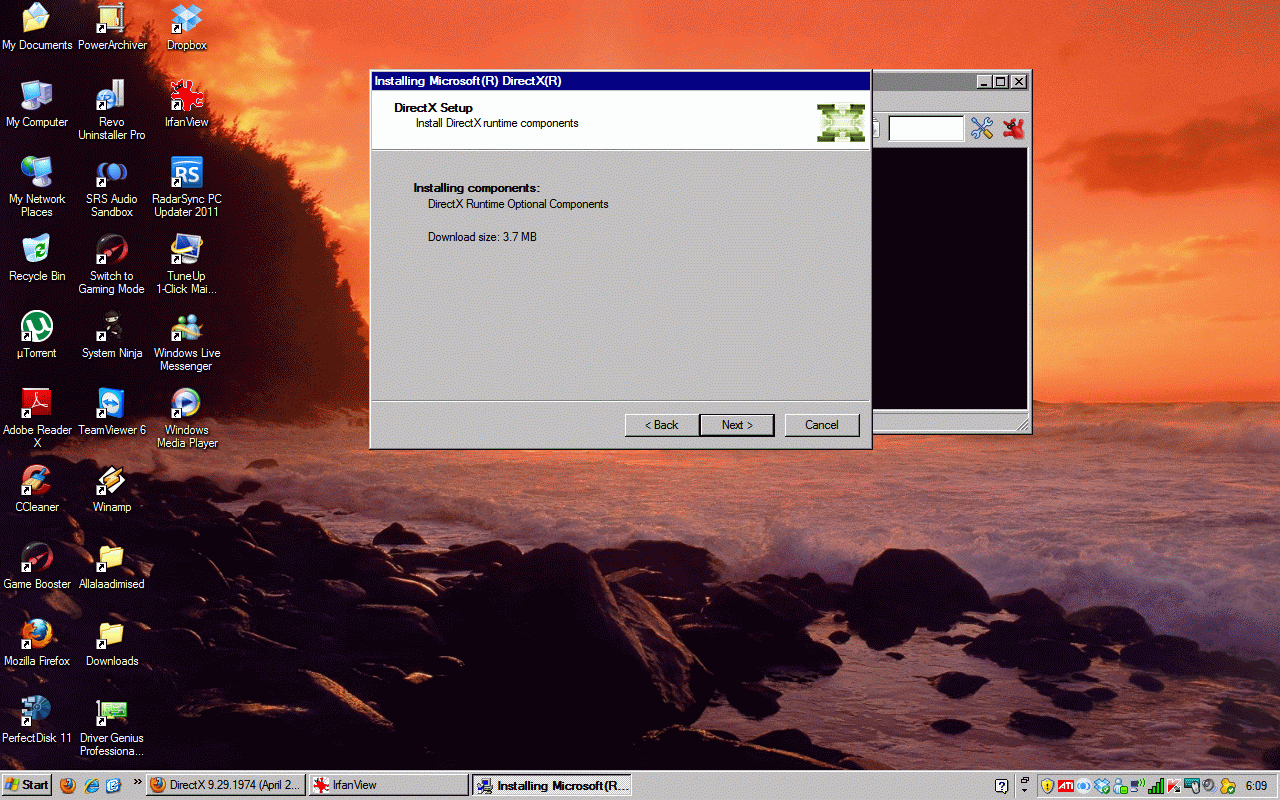
Task: Select TuneUp 1-Click Maintenance shortcut
Action: (186, 264)
